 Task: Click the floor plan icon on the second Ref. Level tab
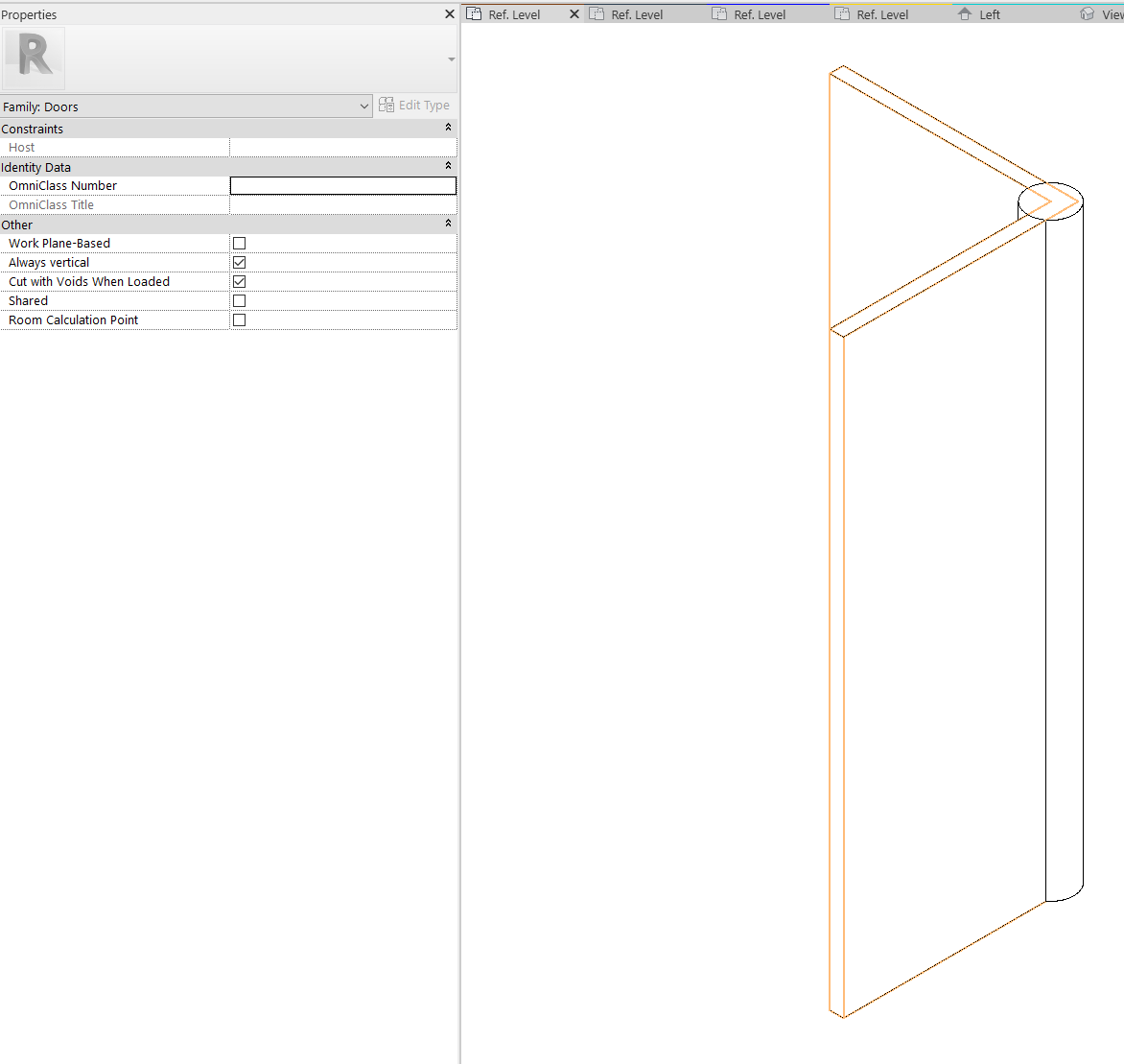point(597,13)
